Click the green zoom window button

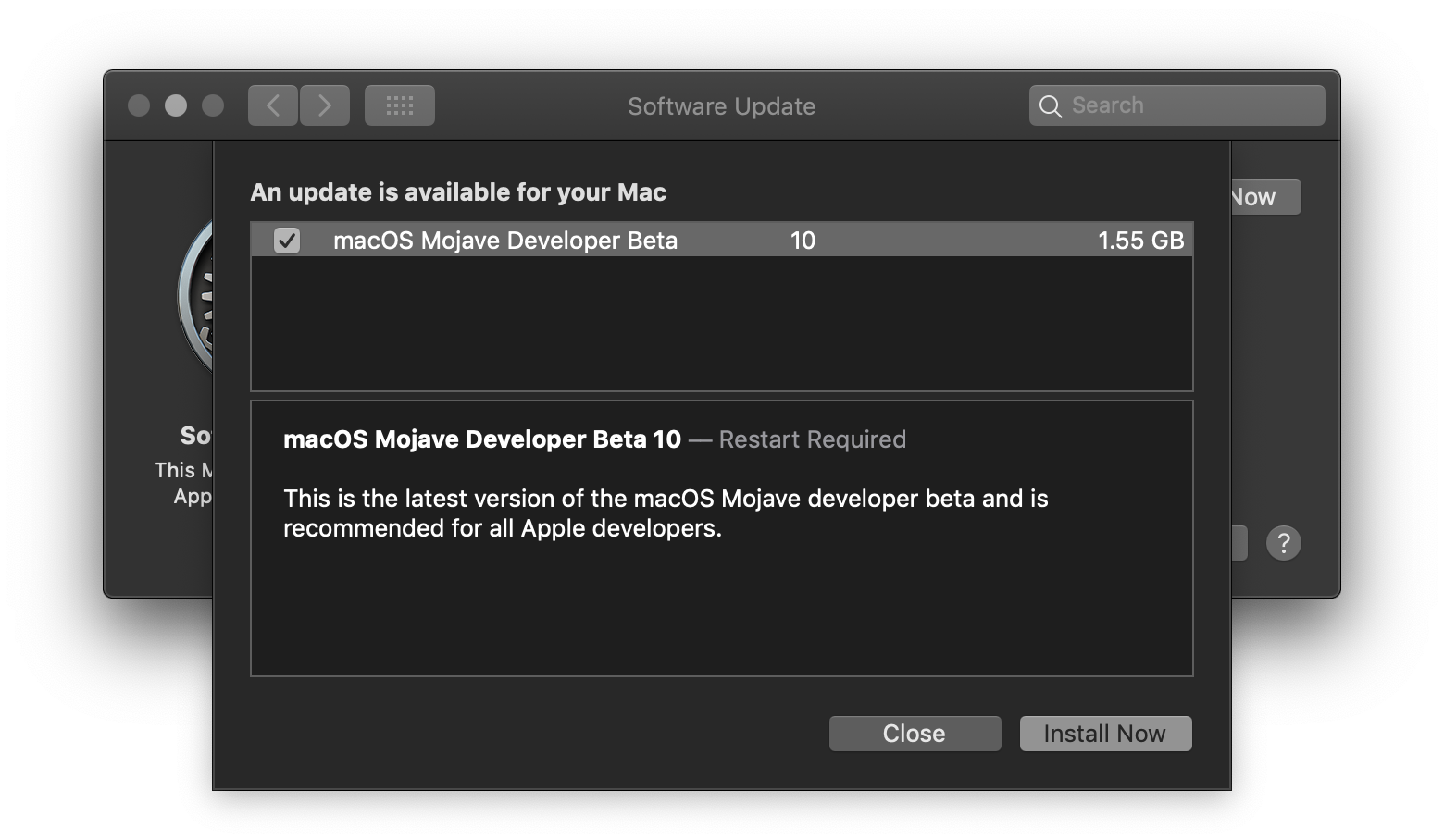coord(213,105)
